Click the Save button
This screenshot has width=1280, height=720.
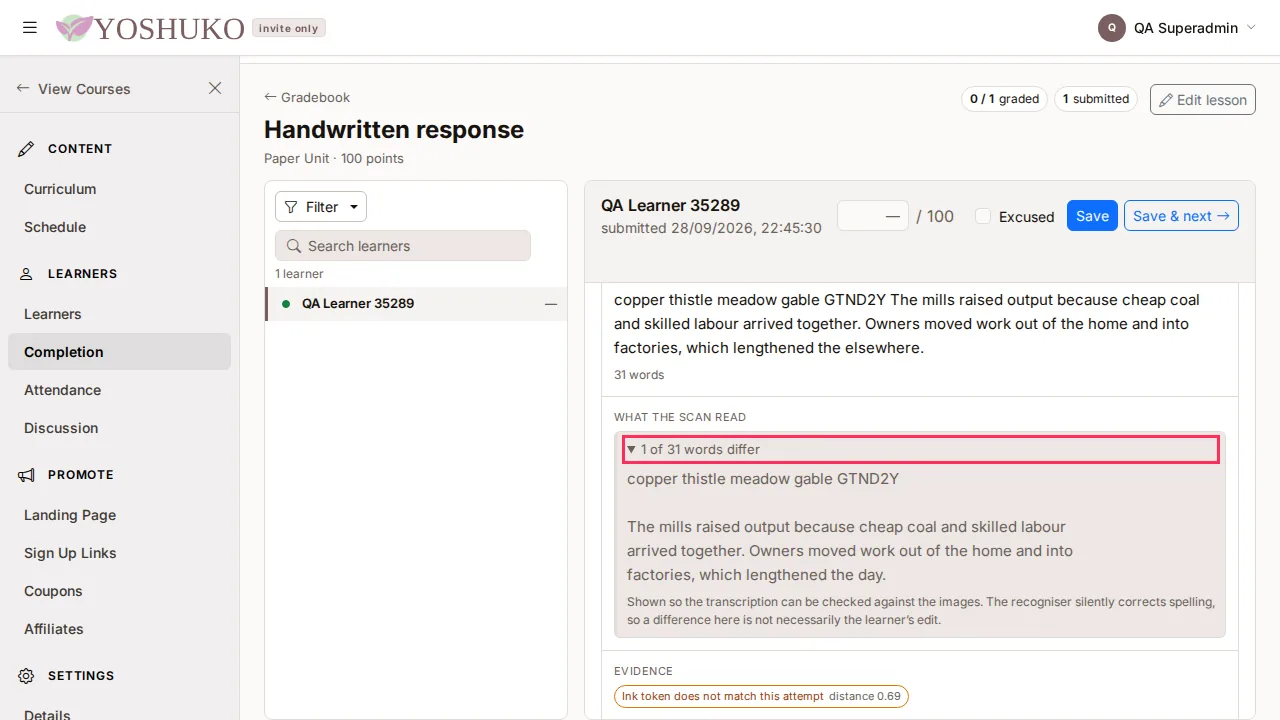tap(1092, 216)
